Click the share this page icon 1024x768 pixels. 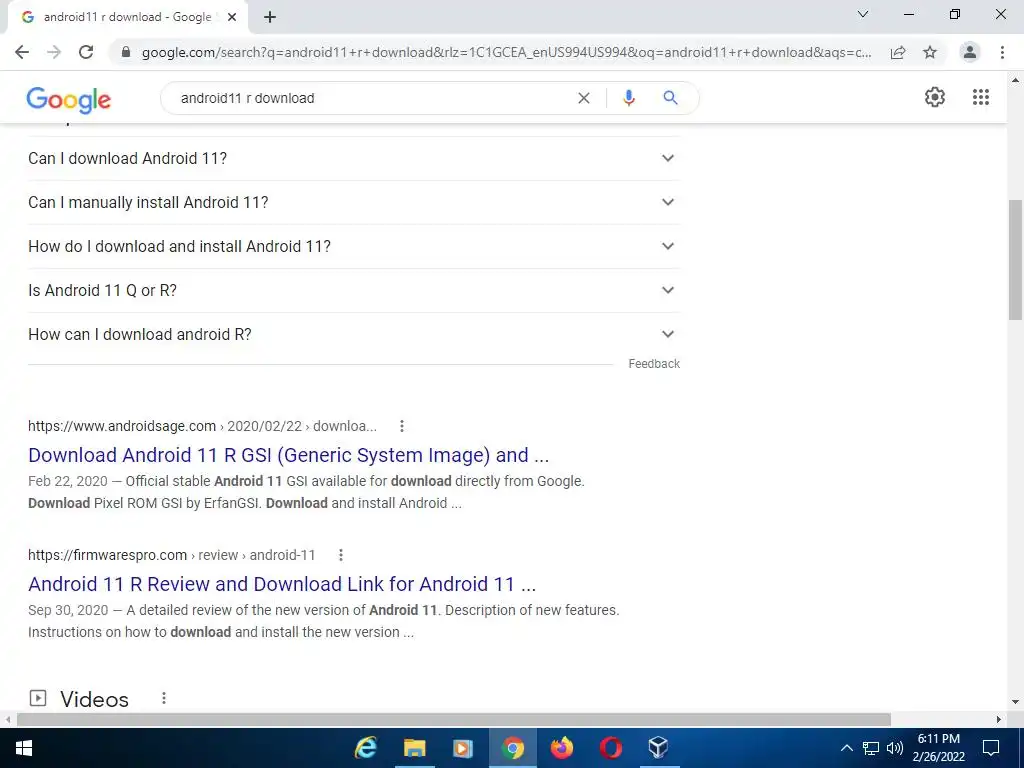pyautogui.click(x=898, y=52)
